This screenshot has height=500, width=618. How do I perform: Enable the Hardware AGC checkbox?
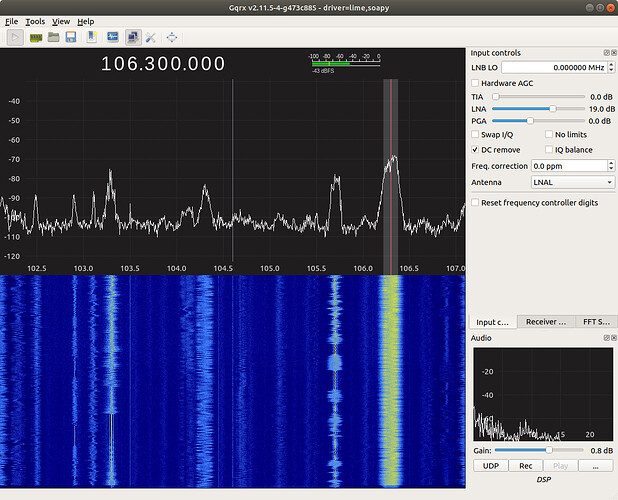point(476,82)
